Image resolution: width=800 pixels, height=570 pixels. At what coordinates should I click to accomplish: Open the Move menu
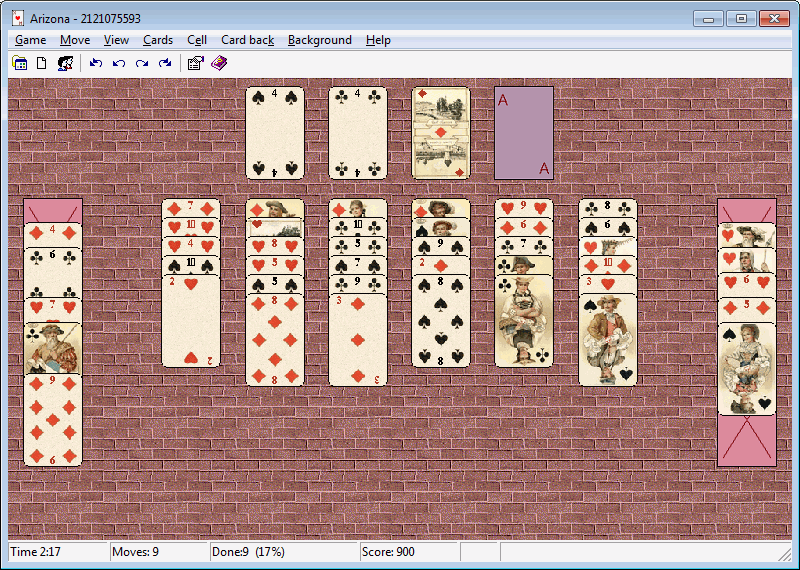(x=75, y=40)
